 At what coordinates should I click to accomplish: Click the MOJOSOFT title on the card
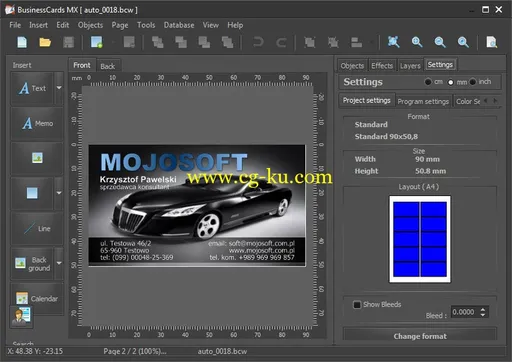174,162
